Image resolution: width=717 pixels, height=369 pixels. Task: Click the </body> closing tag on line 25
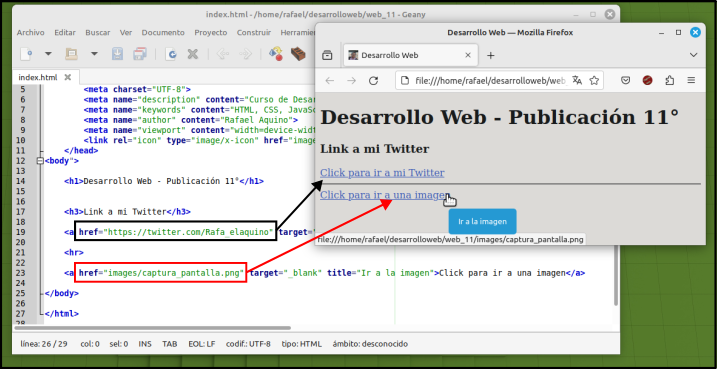pos(61,293)
